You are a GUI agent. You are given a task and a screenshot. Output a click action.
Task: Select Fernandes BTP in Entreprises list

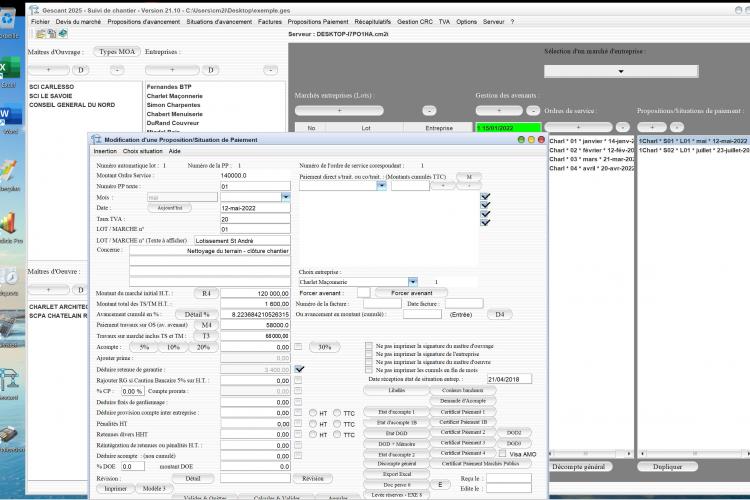169,87
